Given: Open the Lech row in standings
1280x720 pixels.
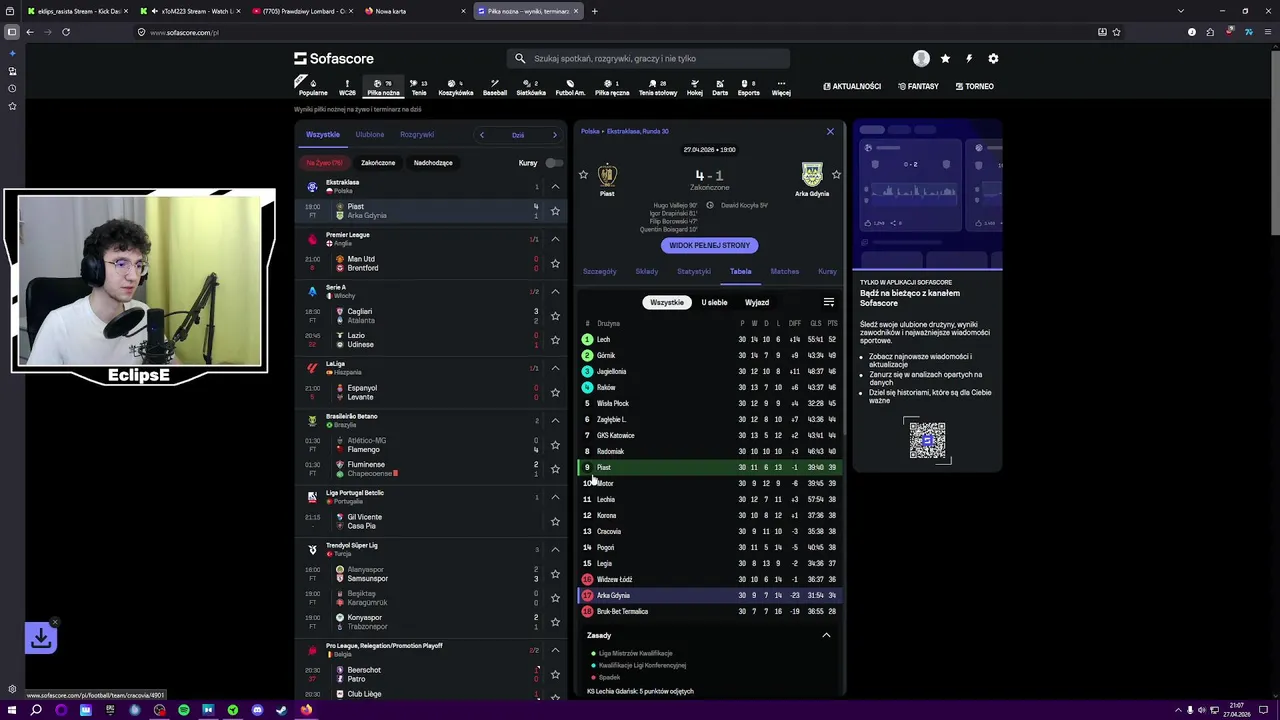Looking at the screenshot, I should [x=710, y=339].
